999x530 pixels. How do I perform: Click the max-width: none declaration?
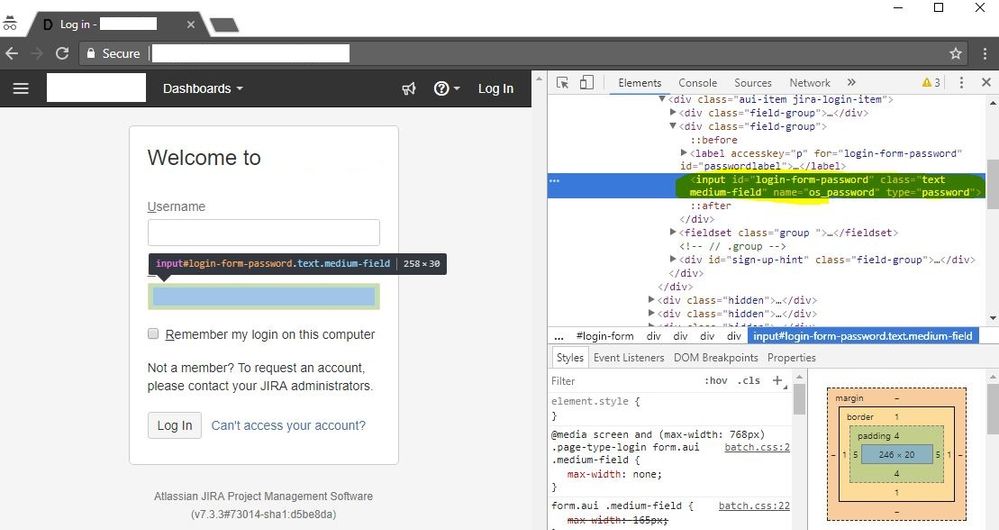tap(614, 474)
